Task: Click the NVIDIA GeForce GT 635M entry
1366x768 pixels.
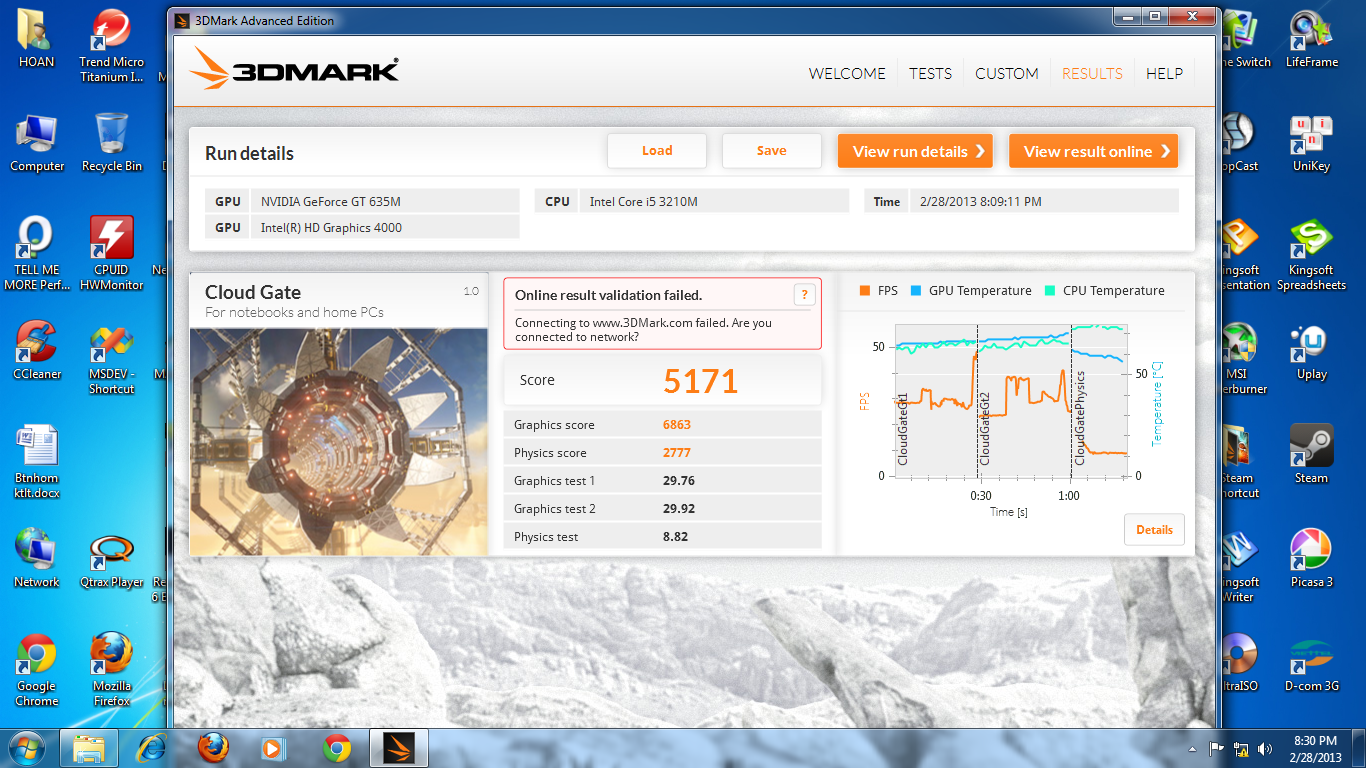Action: (x=385, y=201)
